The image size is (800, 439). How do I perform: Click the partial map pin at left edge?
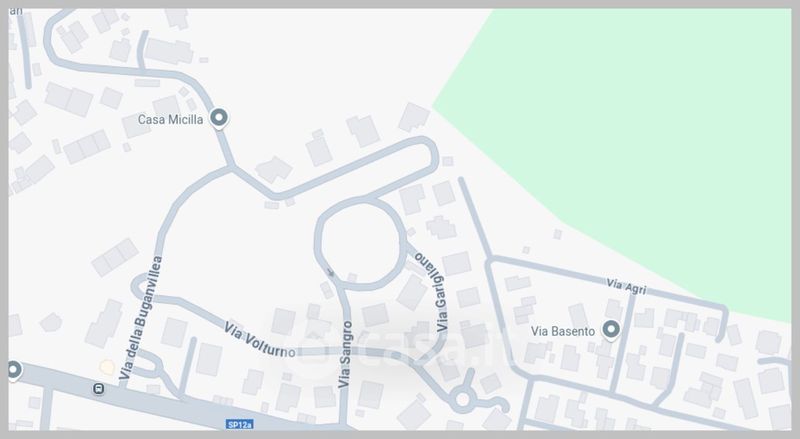[14, 370]
